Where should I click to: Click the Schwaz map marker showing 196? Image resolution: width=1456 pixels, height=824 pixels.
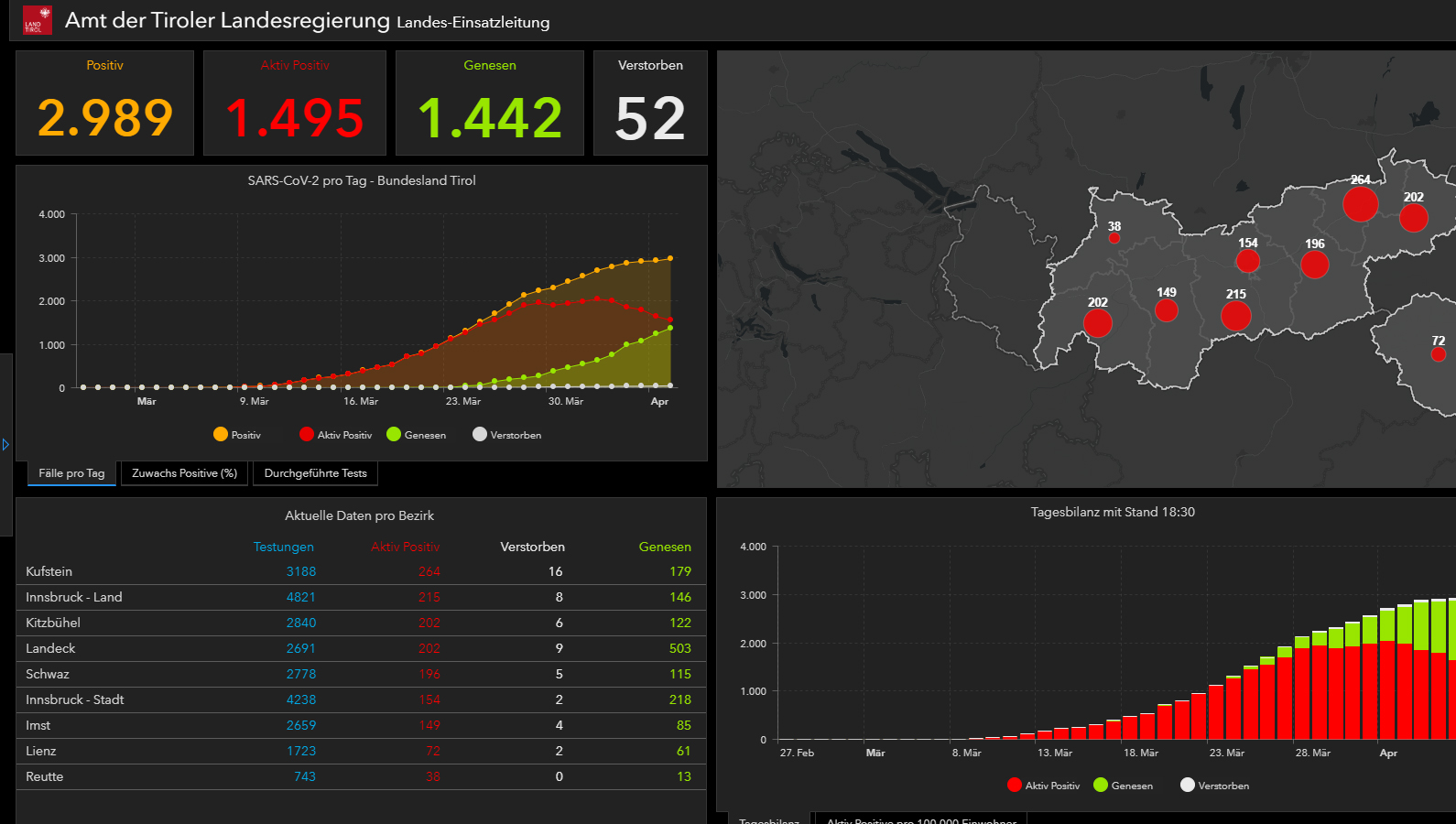(x=1314, y=265)
